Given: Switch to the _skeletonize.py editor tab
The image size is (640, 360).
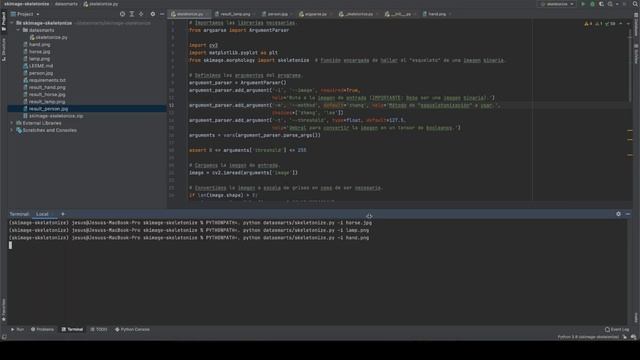Looking at the screenshot, I should click(358, 14).
